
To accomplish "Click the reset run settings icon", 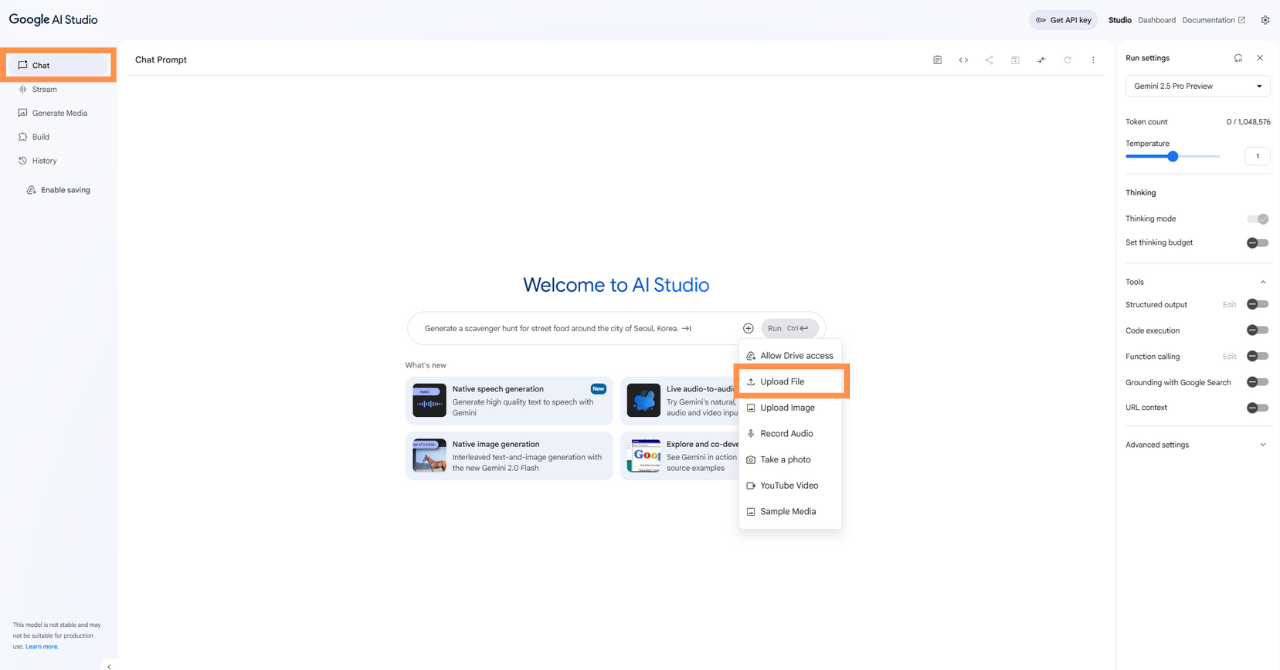I will [1238, 58].
